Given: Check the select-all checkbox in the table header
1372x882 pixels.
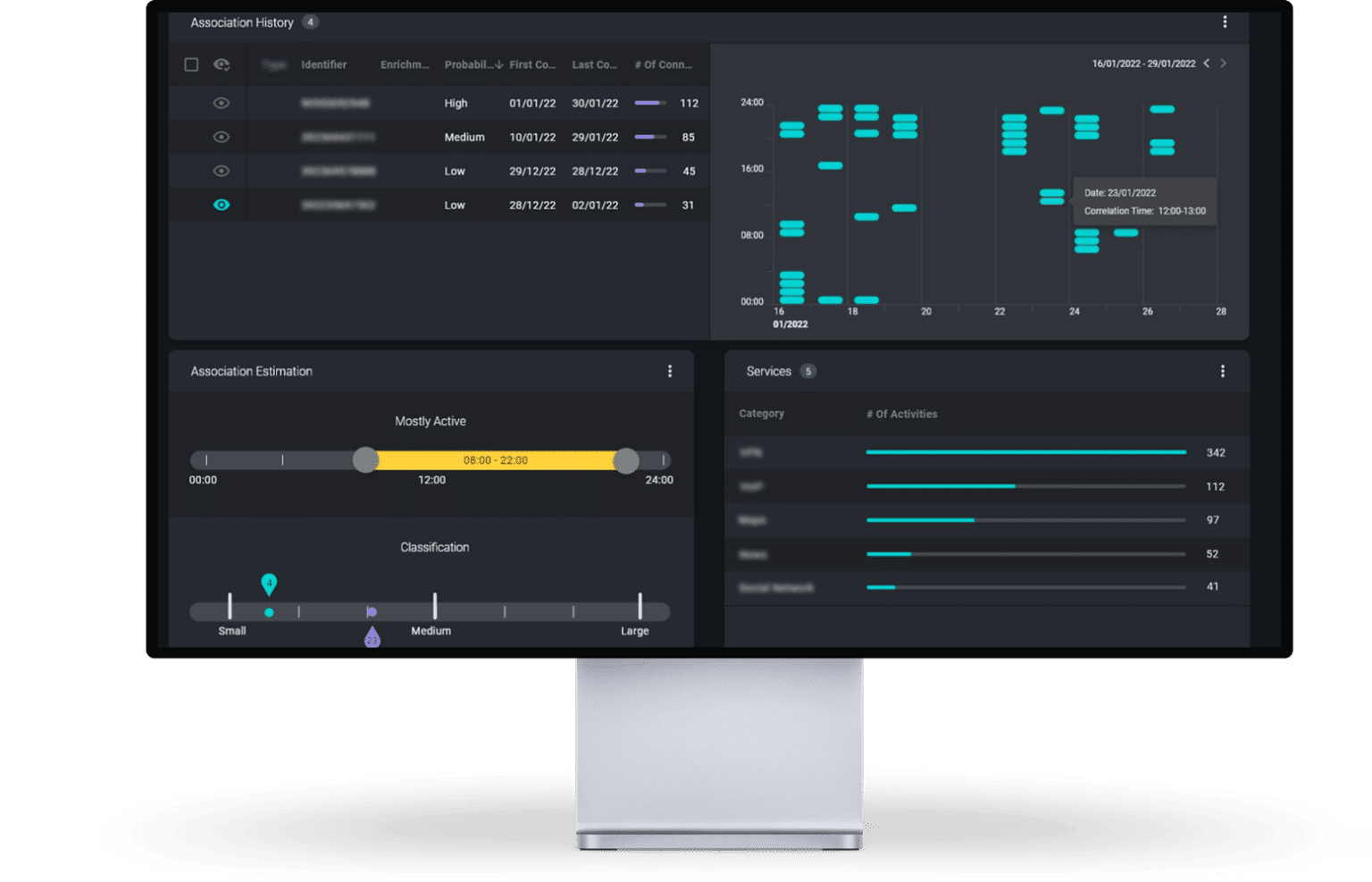Looking at the screenshot, I should [191, 64].
